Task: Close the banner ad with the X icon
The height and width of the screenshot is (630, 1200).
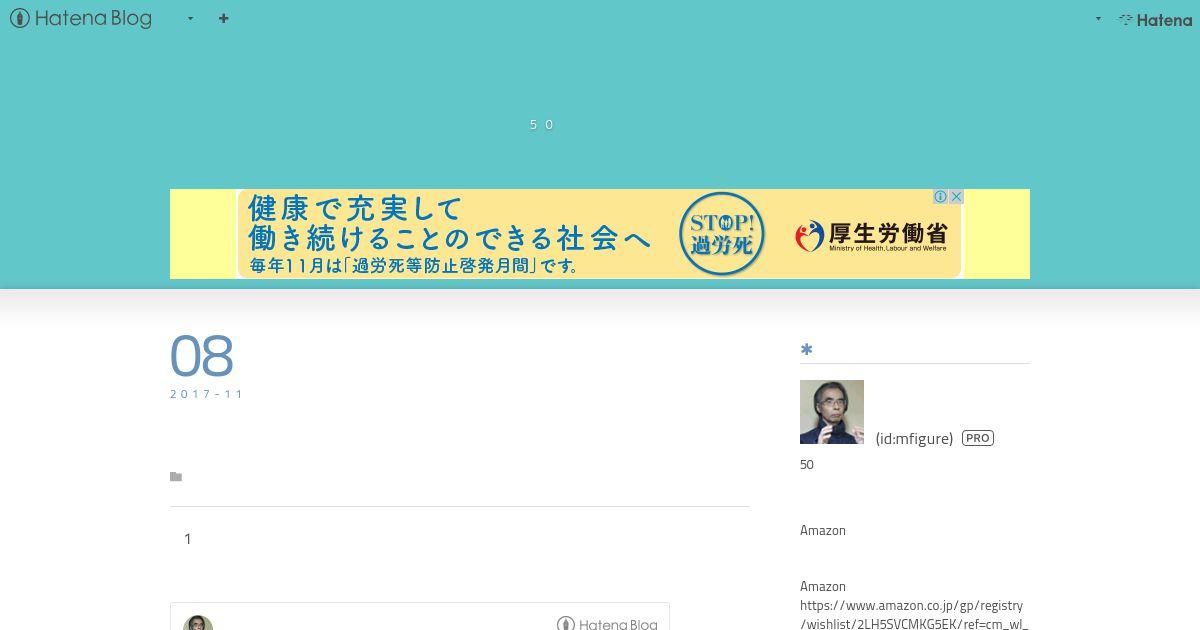Action: (x=955, y=196)
